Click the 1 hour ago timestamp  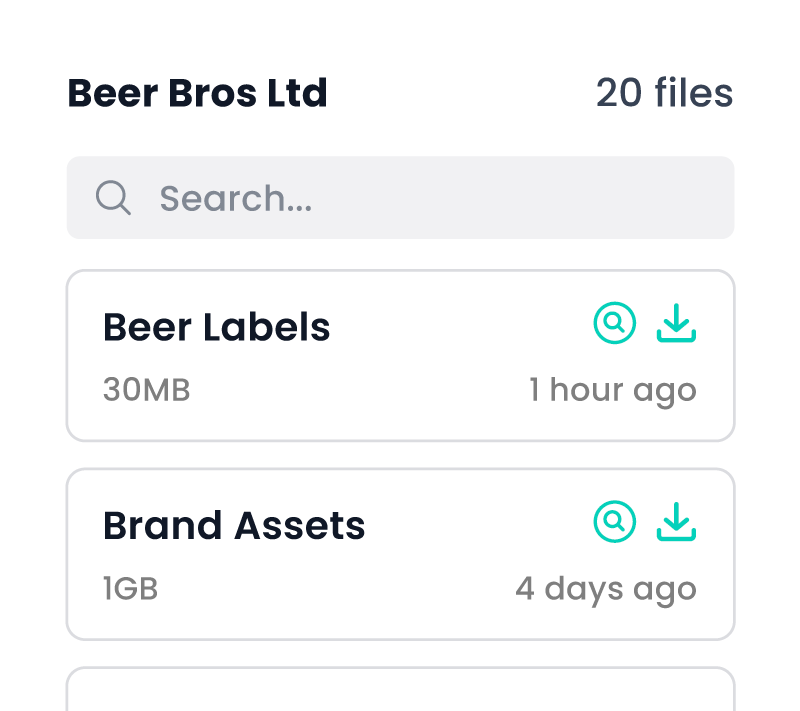click(613, 389)
